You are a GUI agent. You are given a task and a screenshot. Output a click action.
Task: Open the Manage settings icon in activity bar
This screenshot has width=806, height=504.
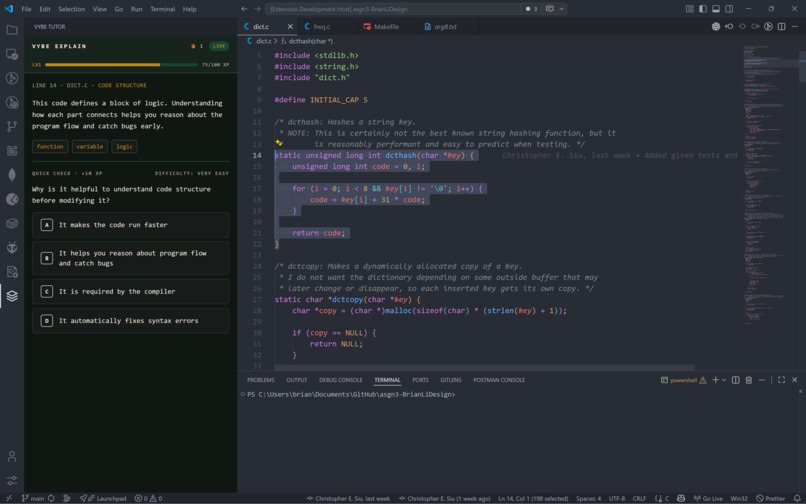(12, 480)
